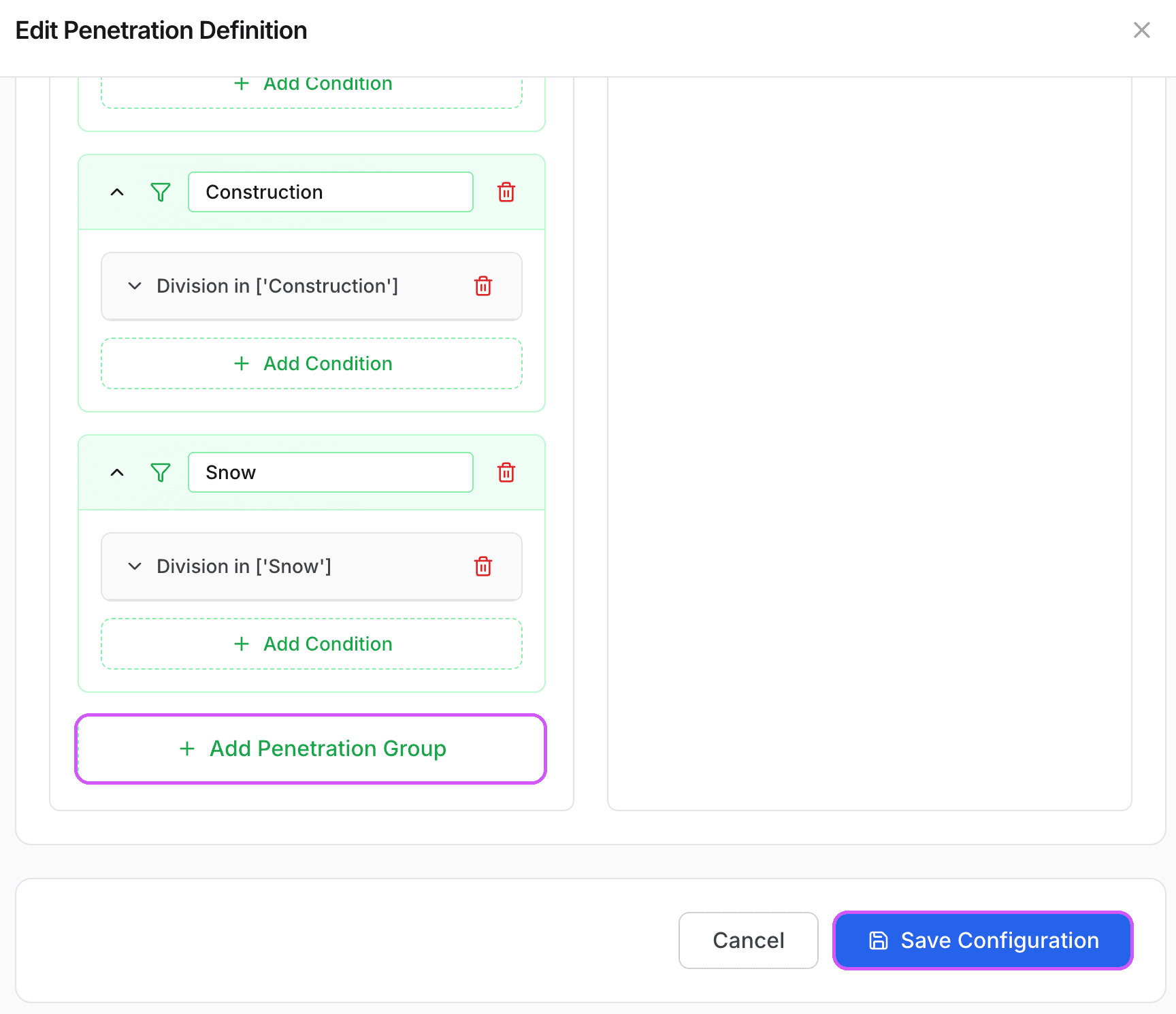Collapse the Construction group with its chevron
The height and width of the screenshot is (1014, 1176).
[x=117, y=192]
